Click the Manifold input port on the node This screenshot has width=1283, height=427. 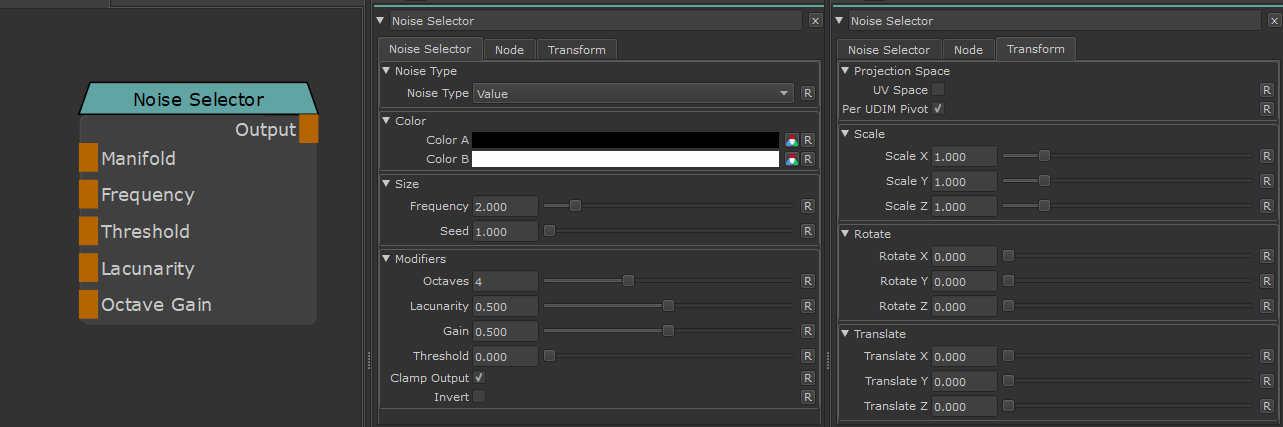point(88,158)
